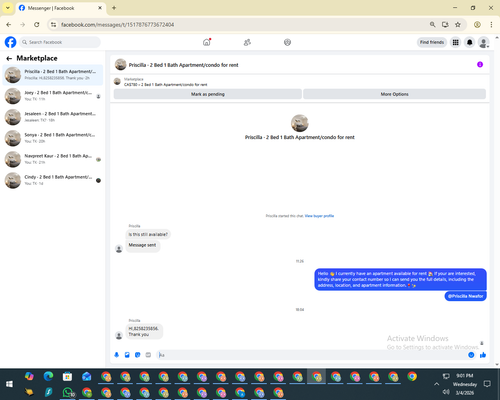View site information icon in the address bar

[x=53, y=25]
